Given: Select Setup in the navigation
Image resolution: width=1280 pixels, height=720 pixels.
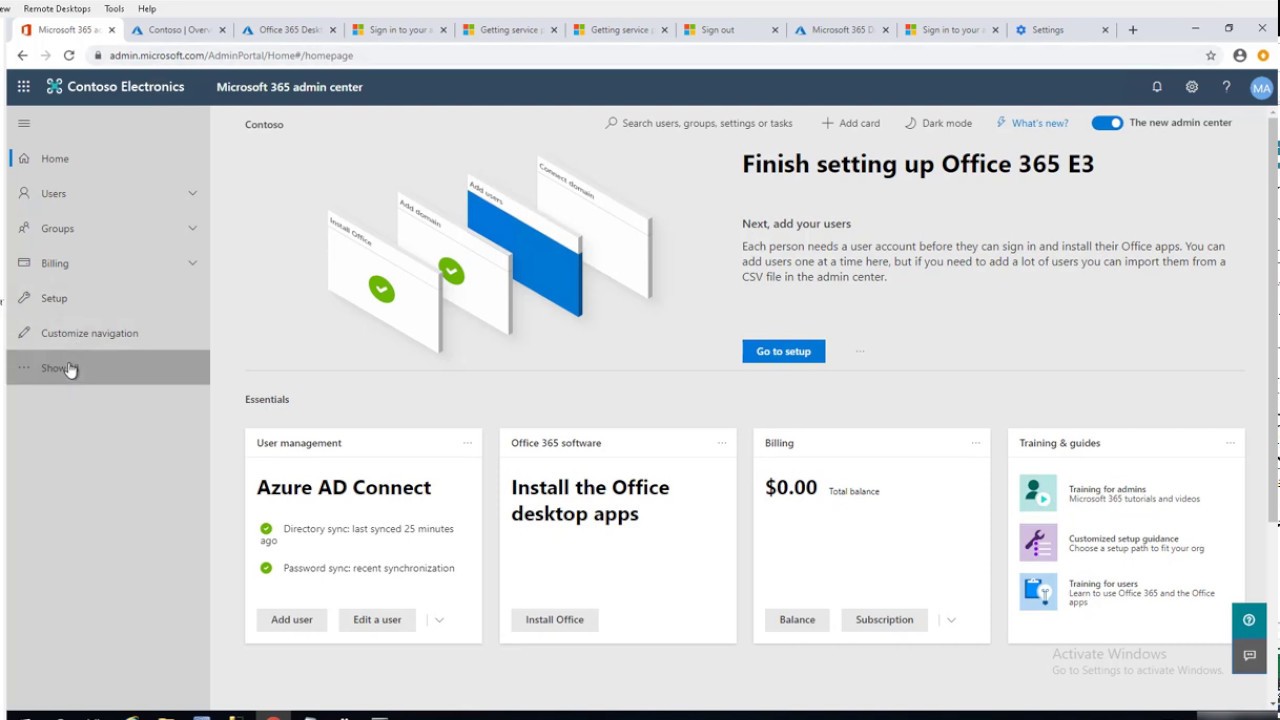Looking at the screenshot, I should click(108, 298).
